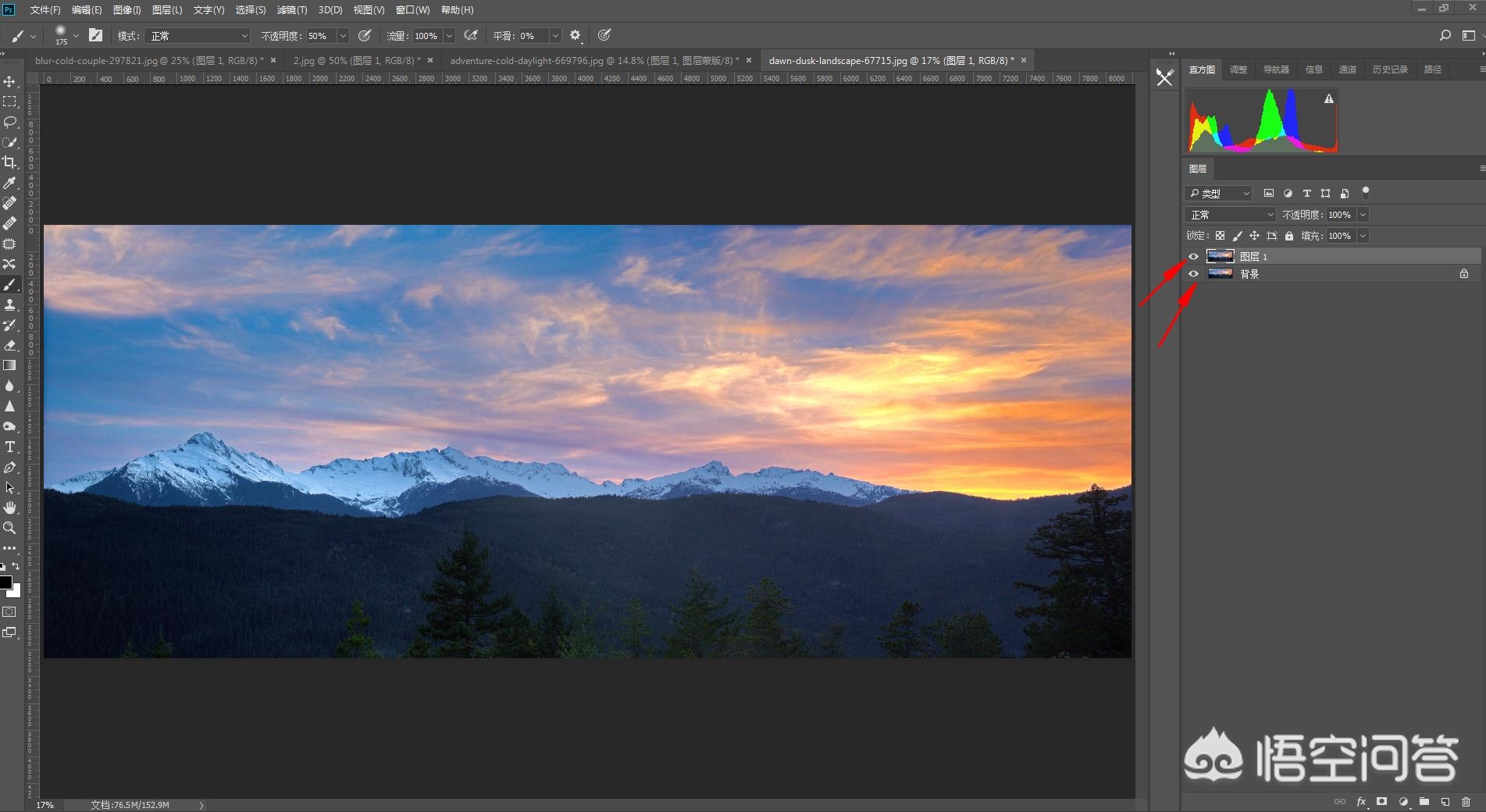Viewport: 1486px width, 812px height.
Task: Click the brush opacity 50% field
Action: (319, 36)
